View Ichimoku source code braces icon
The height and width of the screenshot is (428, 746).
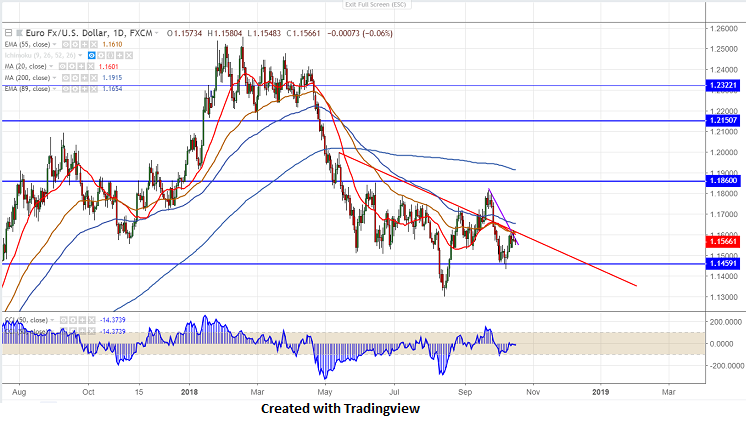110,56
